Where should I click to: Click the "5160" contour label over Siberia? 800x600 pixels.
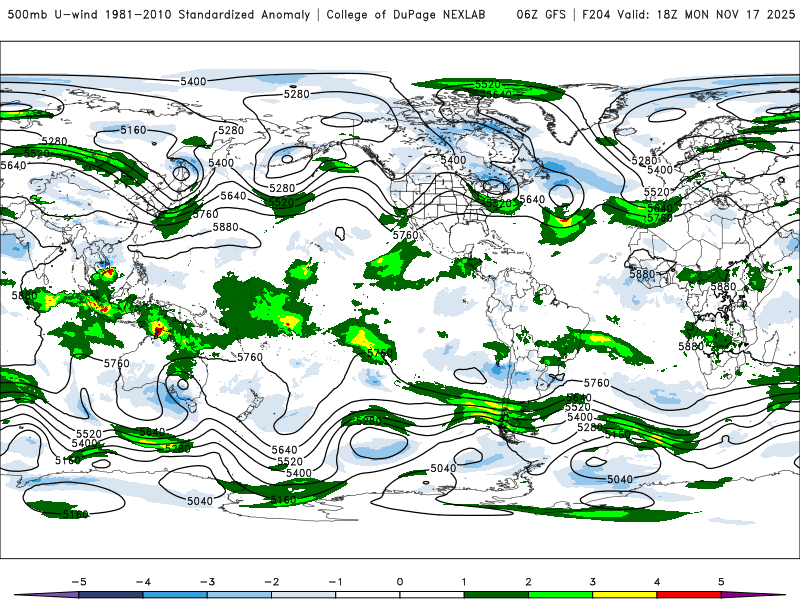133,130
